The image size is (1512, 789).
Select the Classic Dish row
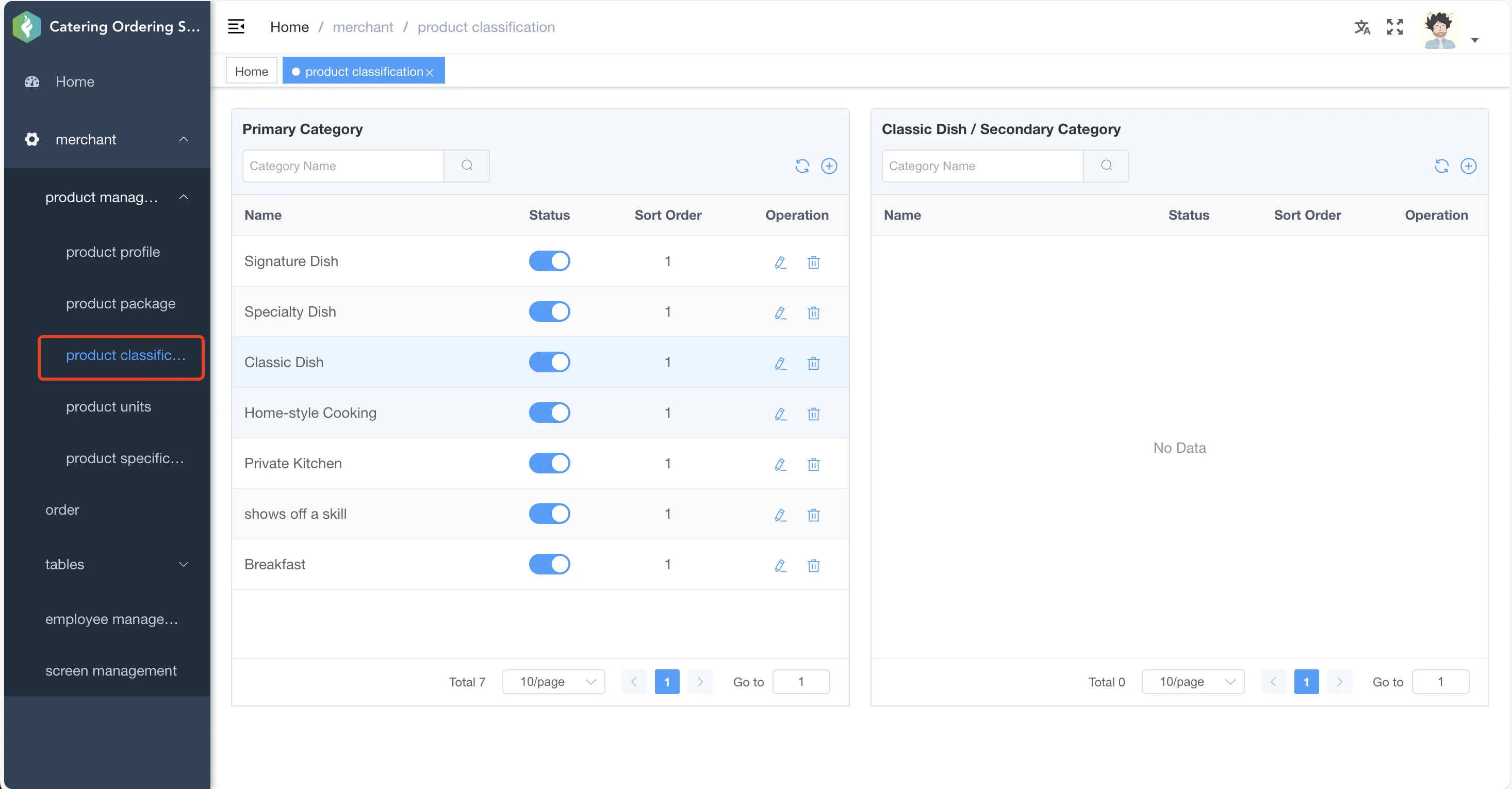point(540,362)
